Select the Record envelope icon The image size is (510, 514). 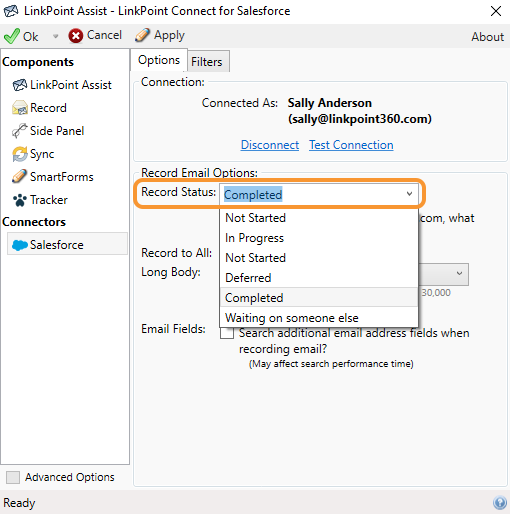point(20,108)
